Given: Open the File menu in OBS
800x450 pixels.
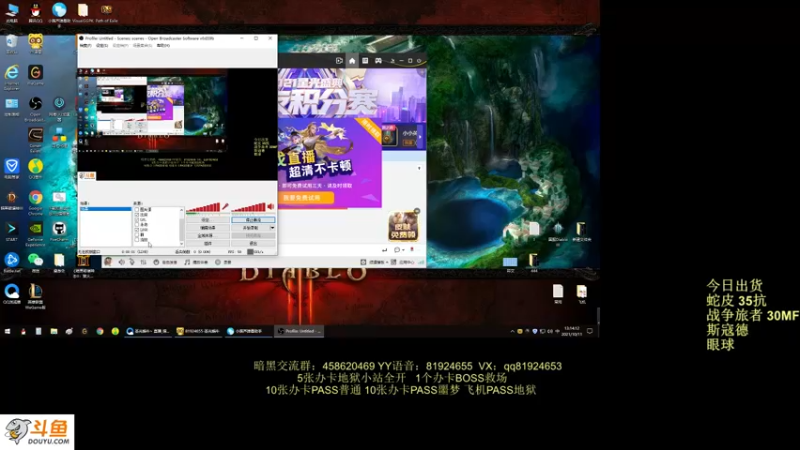Looking at the screenshot, I should click(x=86, y=45).
